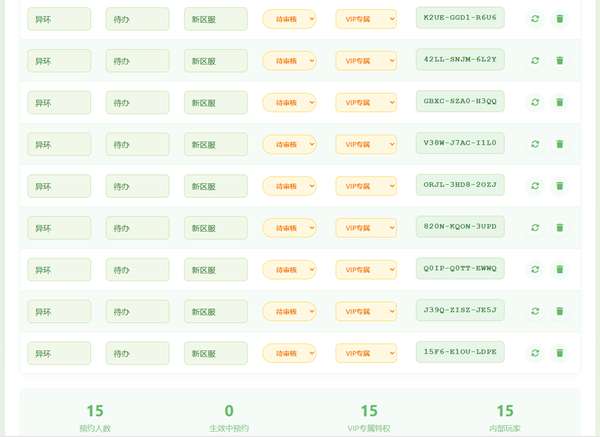Open the 待审核 status dropdown in ORJL row
Image resolution: width=600 pixels, height=437 pixels.
point(290,186)
